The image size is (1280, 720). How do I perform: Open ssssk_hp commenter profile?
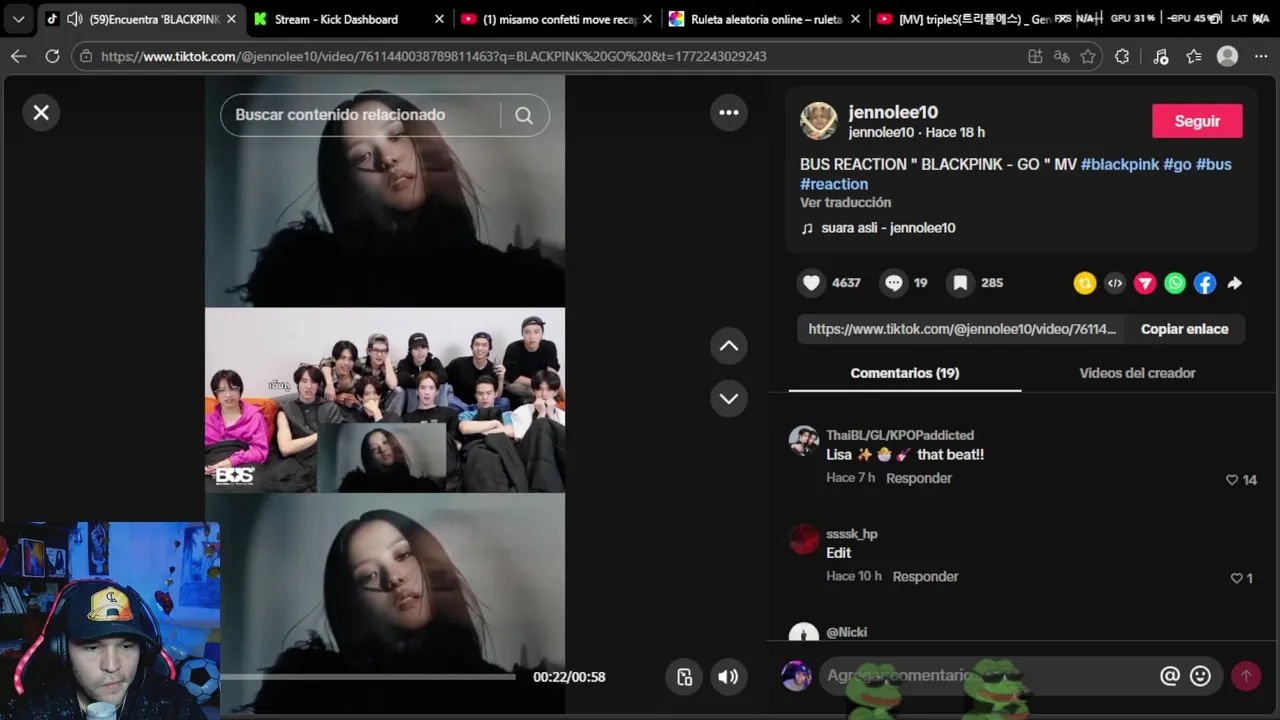point(852,534)
